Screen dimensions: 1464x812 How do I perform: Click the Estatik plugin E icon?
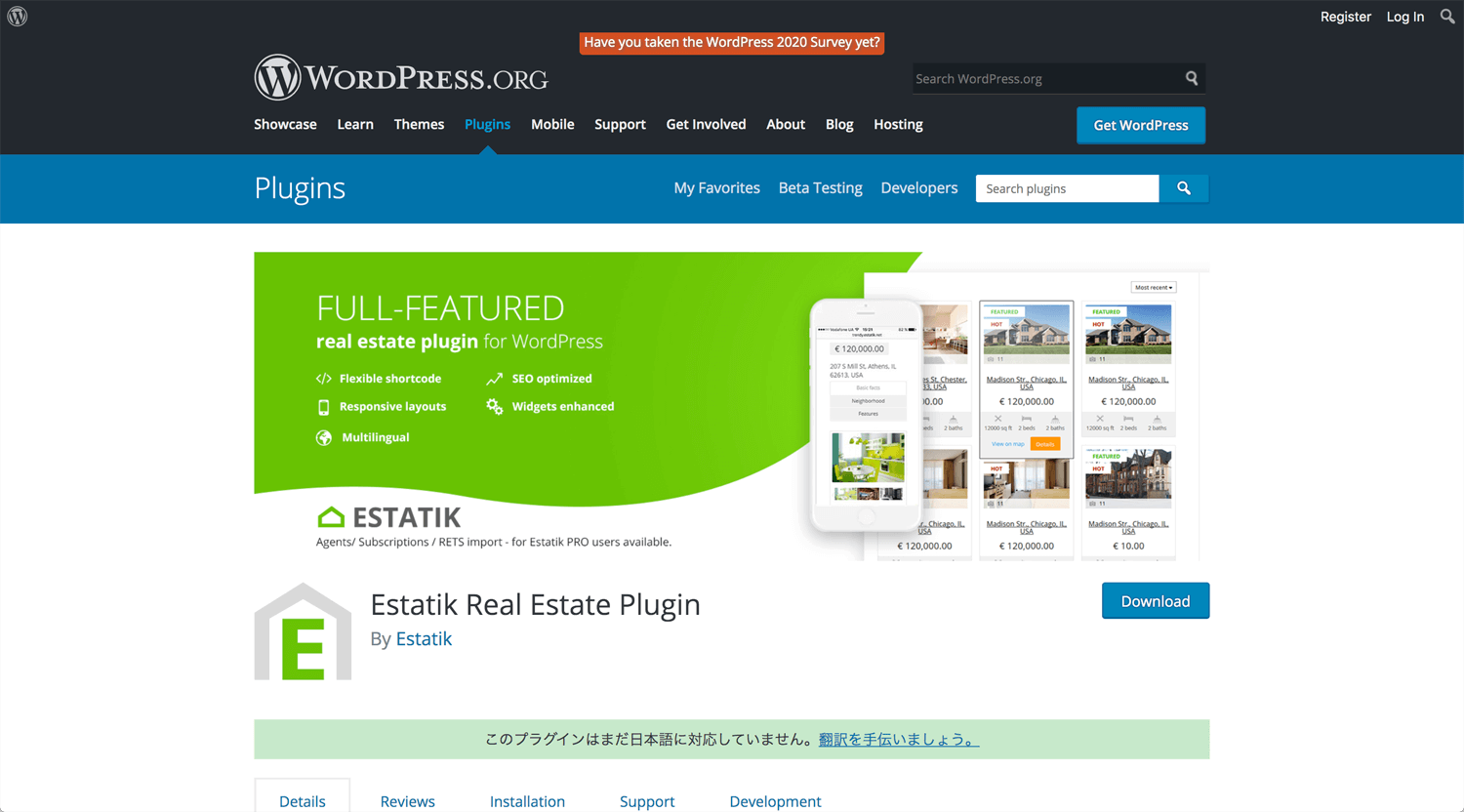click(x=303, y=631)
